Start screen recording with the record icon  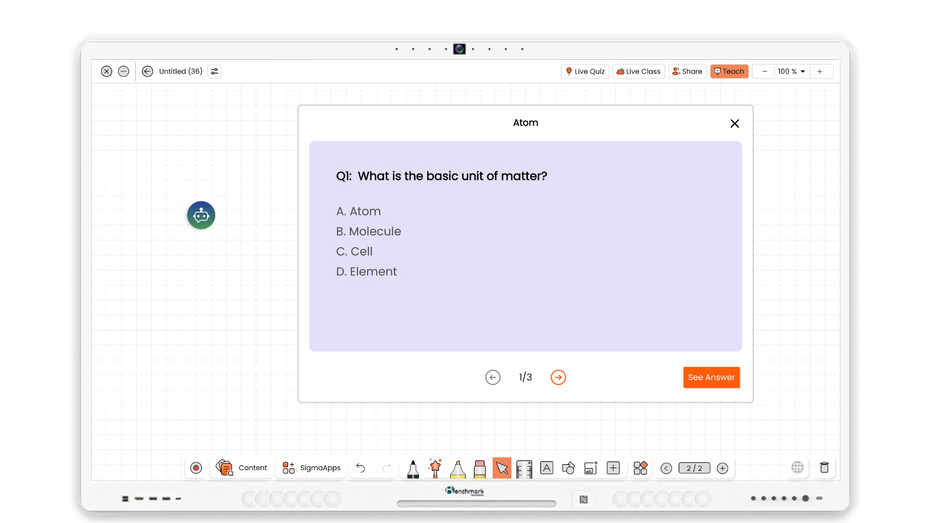click(x=196, y=468)
